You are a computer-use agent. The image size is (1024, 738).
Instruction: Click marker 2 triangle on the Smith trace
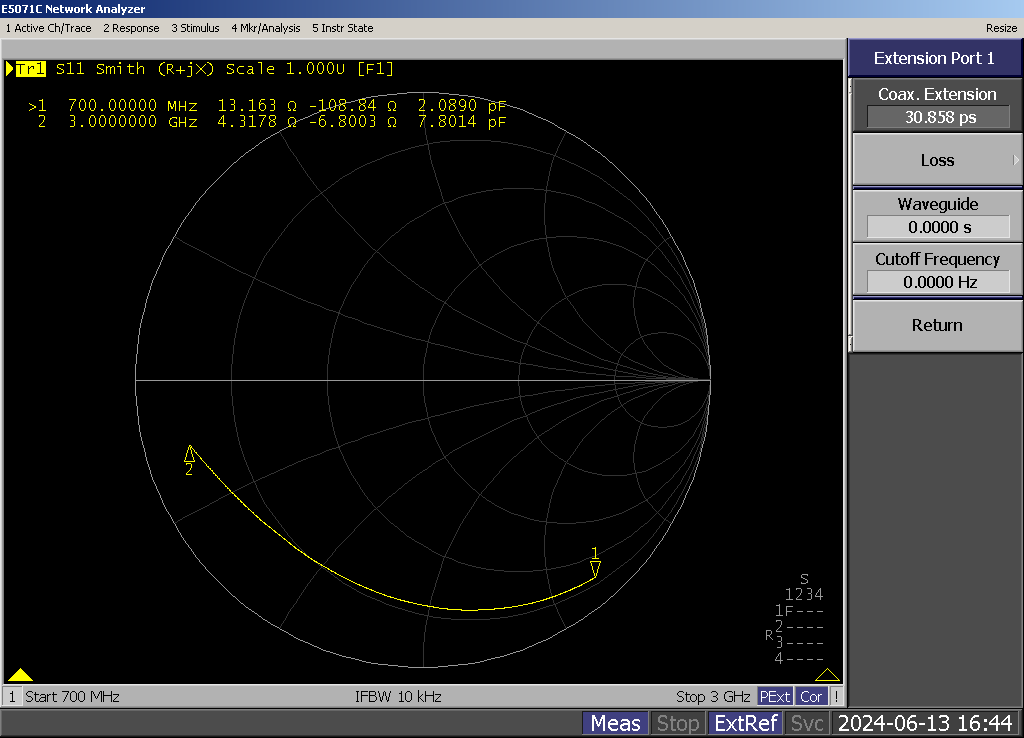[x=190, y=453]
